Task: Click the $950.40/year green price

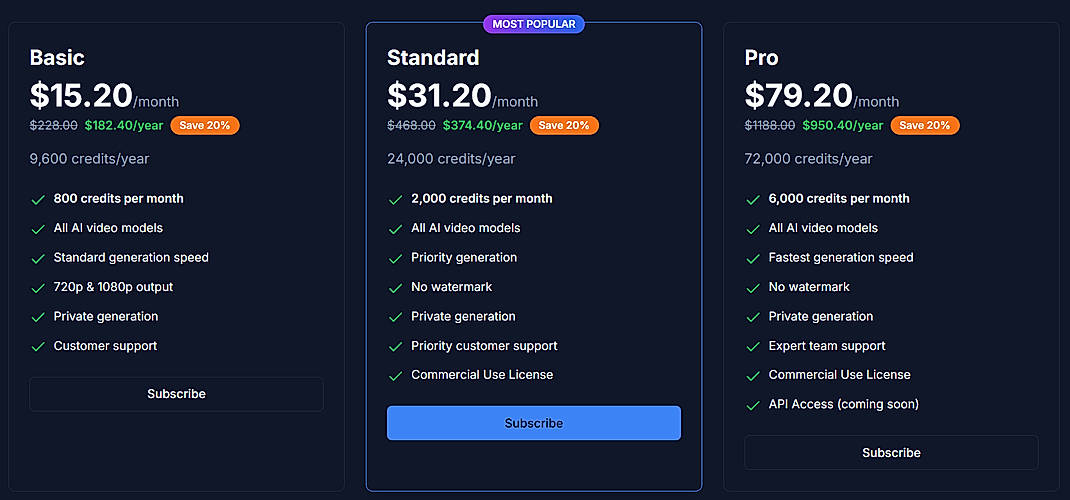Action: tap(843, 126)
